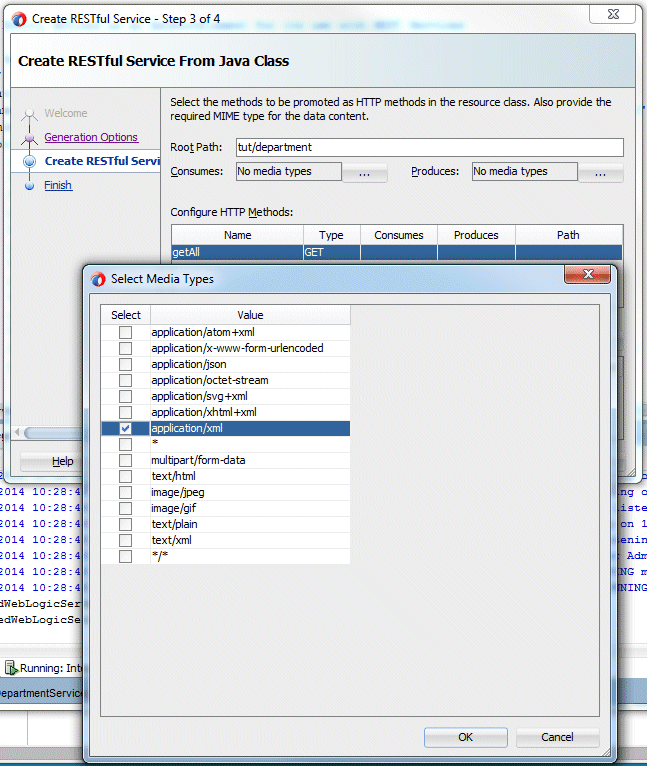Click the Select Media Types title icon
The image size is (647, 766).
point(98,279)
